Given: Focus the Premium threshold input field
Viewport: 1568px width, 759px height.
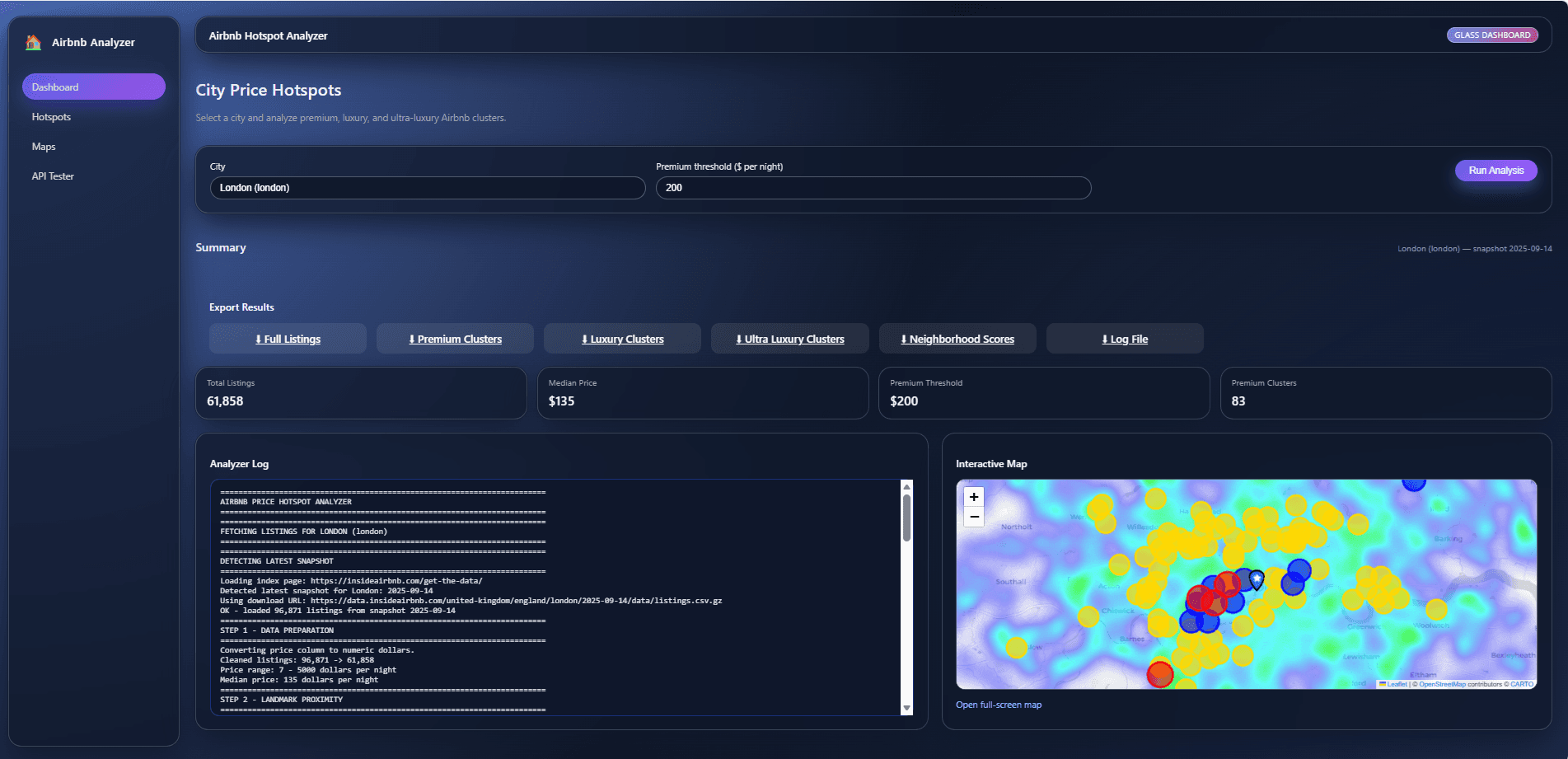Looking at the screenshot, I should [x=873, y=188].
